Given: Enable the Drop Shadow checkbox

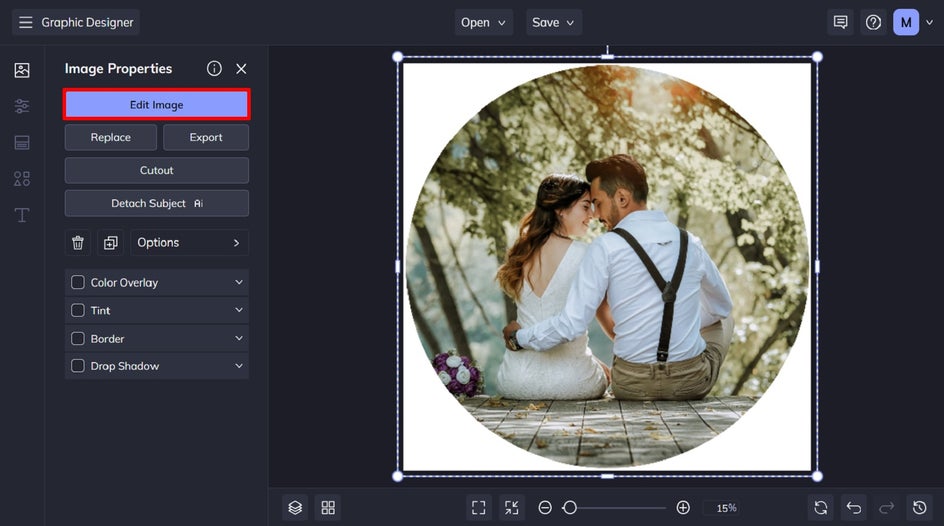Looking at the screenshot, I should (x=78, y=367).
